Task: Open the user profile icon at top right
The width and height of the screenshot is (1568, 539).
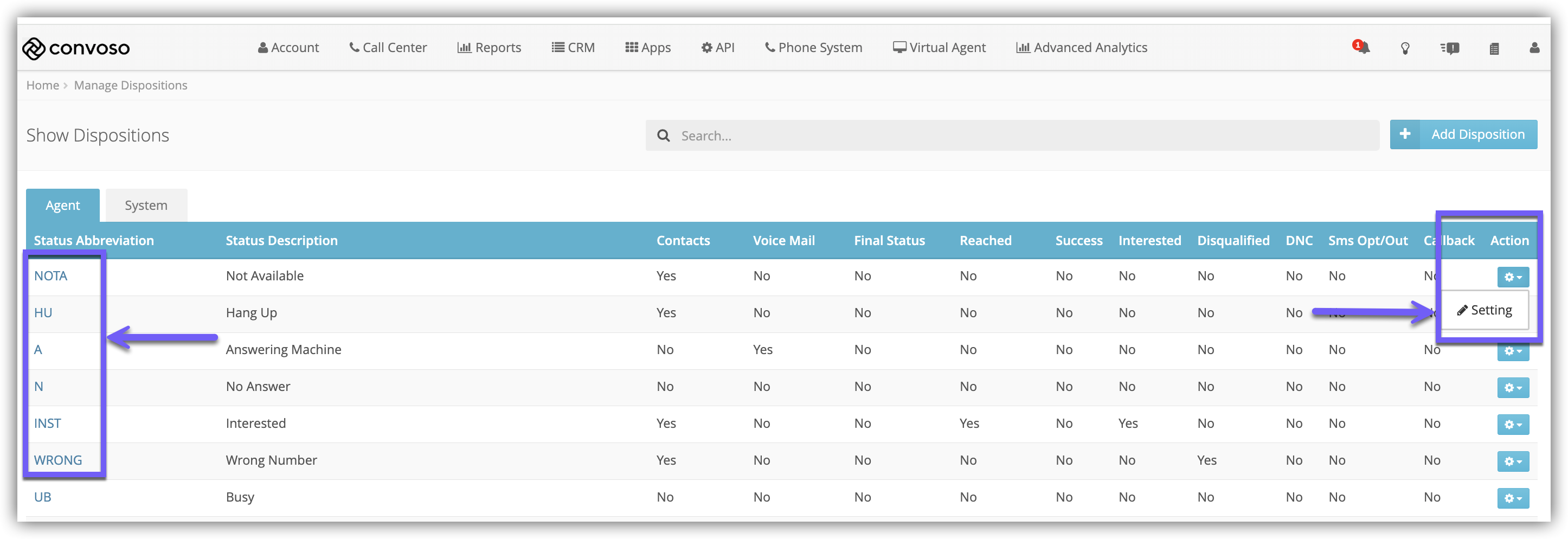Action: click(x=1534, y=48)
